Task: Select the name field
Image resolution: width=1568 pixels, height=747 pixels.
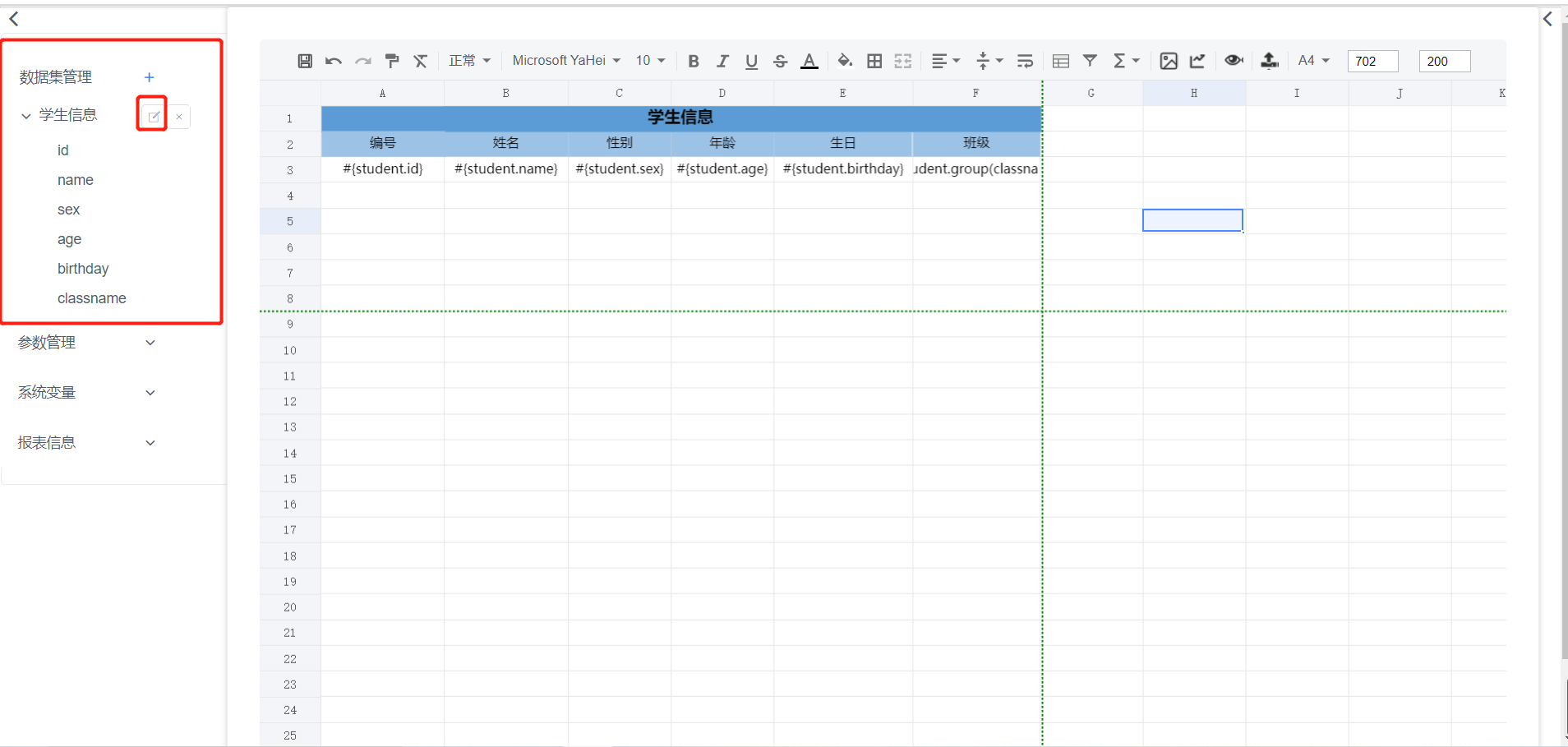Action: point(76,180)
